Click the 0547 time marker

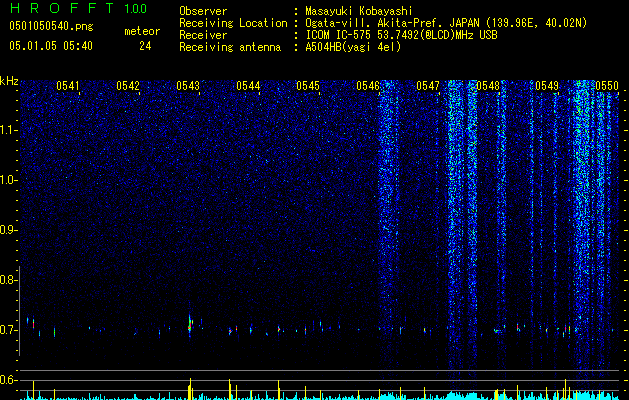coord(428,86)
